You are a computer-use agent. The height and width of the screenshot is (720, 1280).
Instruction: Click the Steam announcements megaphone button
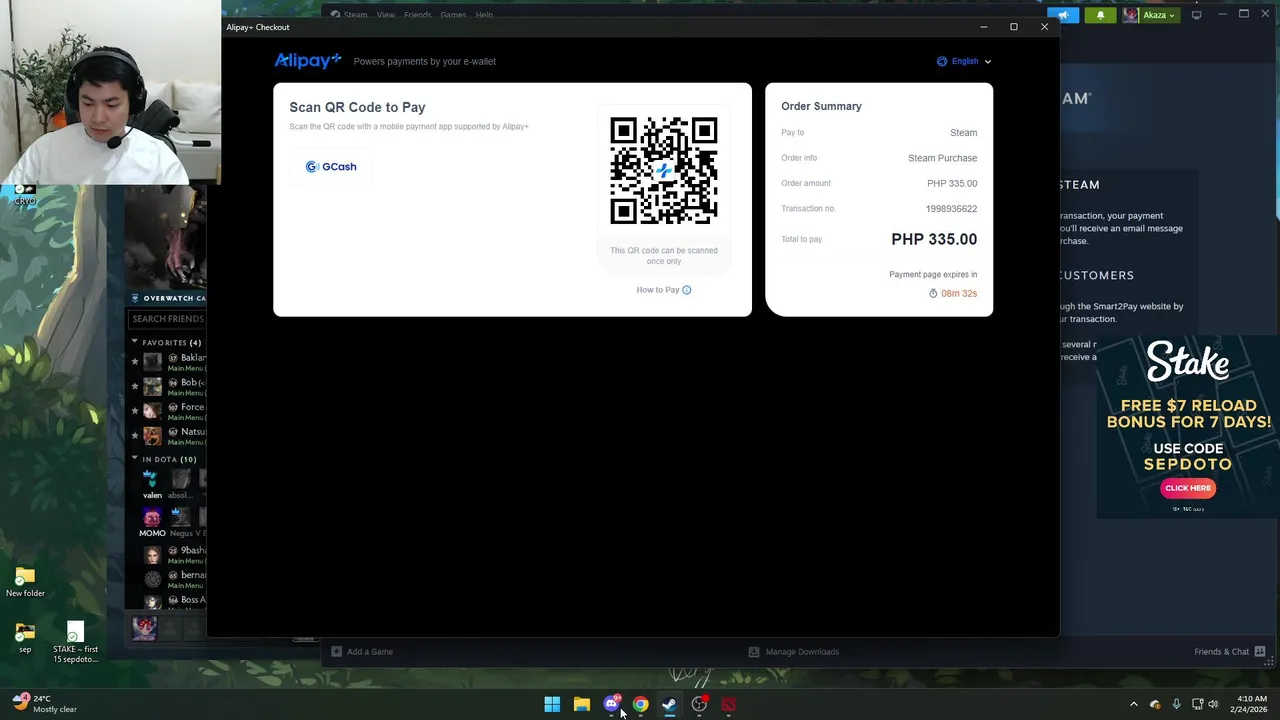tap(1065, 15)
